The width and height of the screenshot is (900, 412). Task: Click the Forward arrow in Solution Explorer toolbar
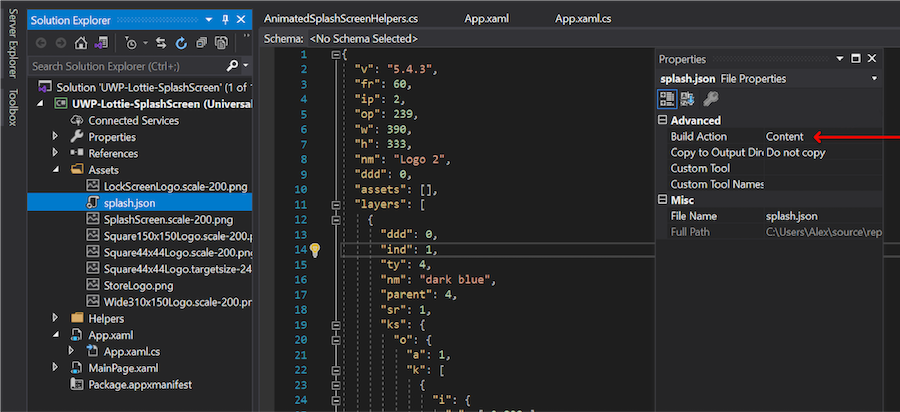tap(60, 43)
